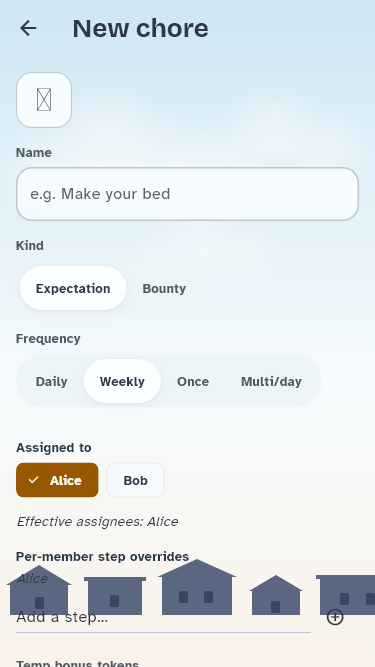Select the Bounty kind
Screen dimensions: 375x667
164,288
